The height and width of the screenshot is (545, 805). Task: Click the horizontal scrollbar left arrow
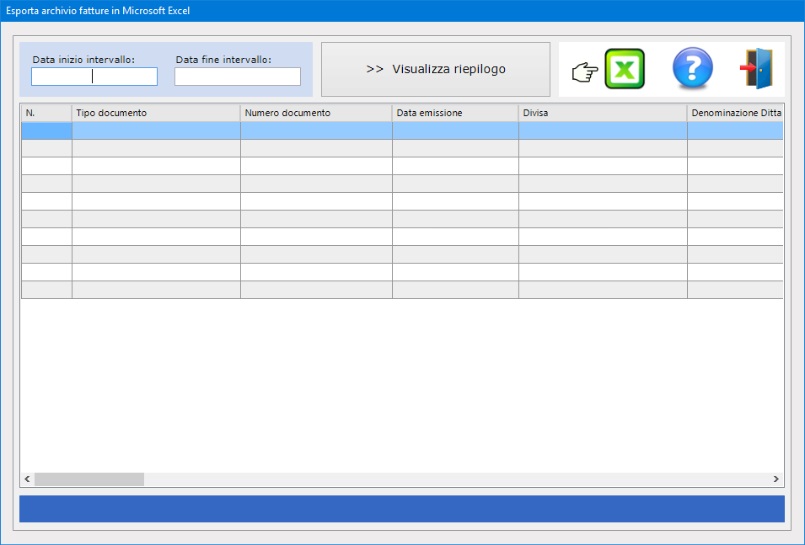click(27, 479)
